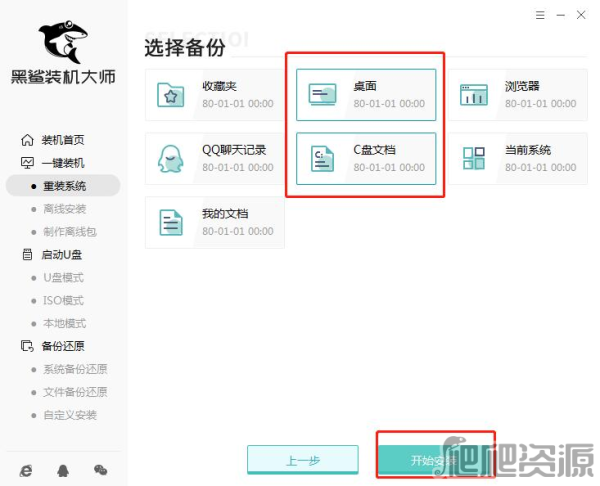This screenshot has width=600, height=486.
Task: Click the C: document file icon
Action: [x=322, y=159]
